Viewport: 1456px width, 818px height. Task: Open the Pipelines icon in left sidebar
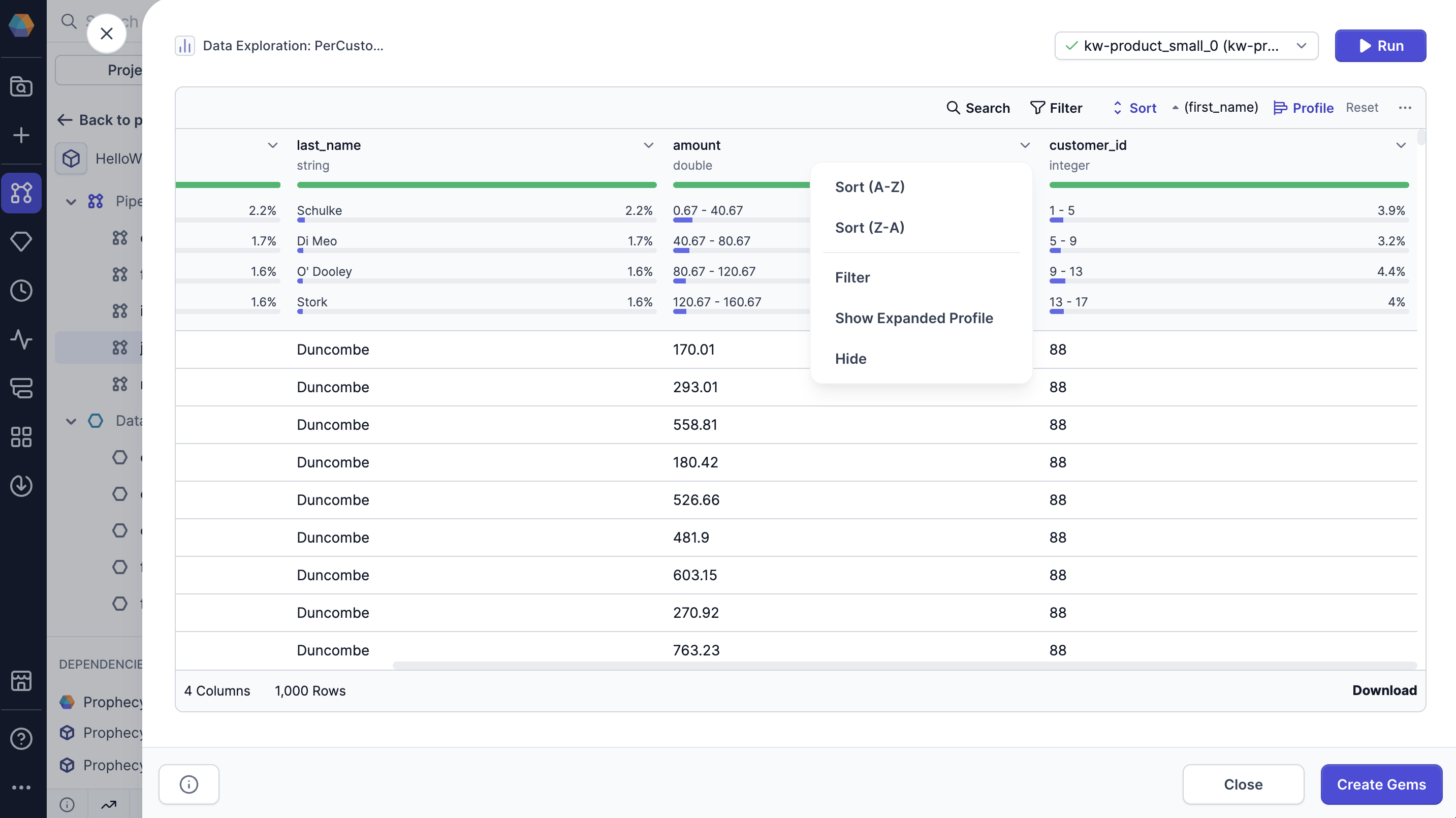pyautogui.click(x=21, y=193)
